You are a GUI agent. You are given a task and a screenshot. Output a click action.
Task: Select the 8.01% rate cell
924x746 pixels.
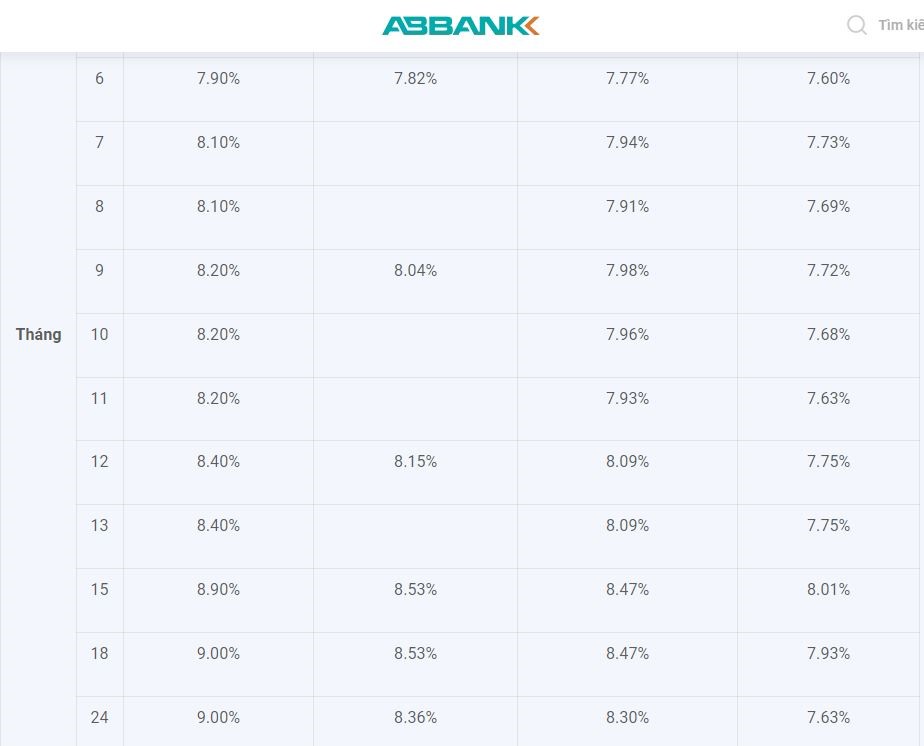(828, 590)
